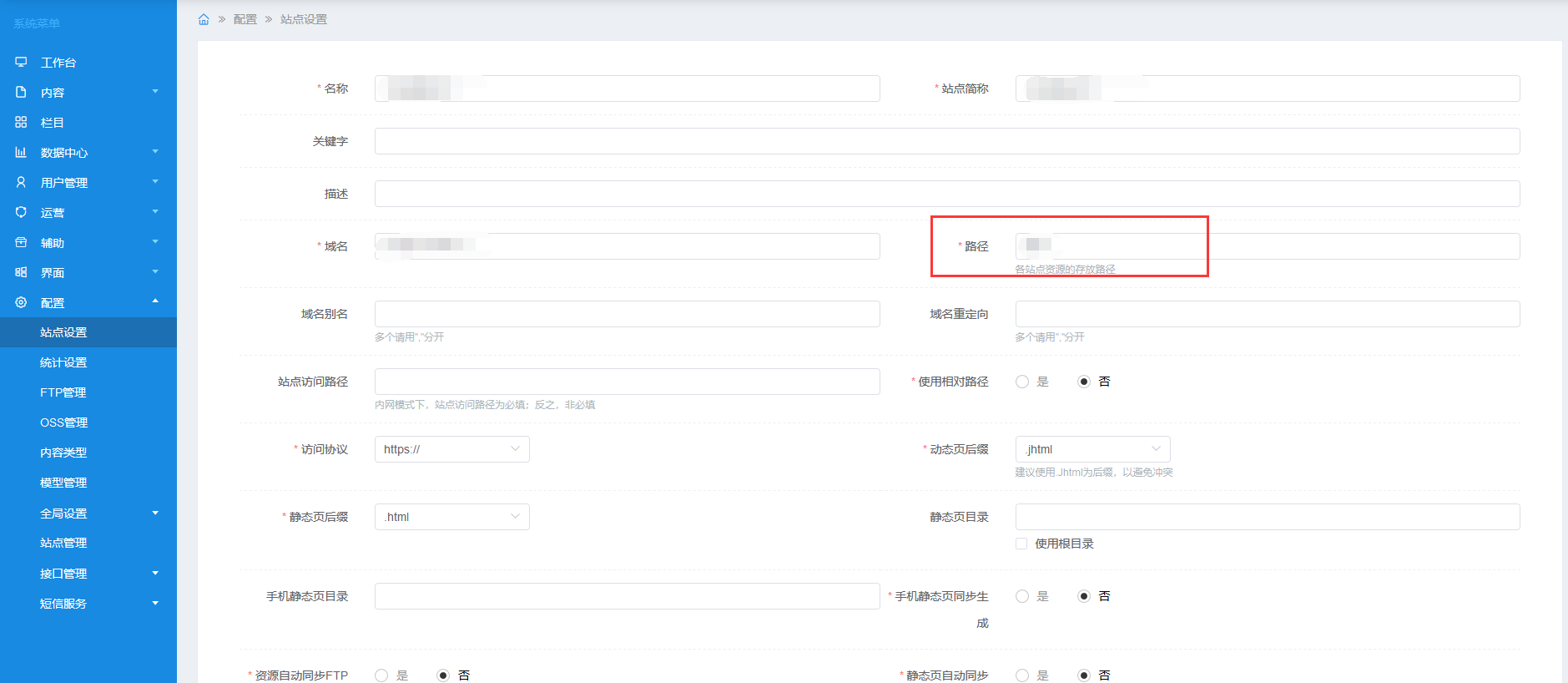Select 是 for 手机静态页同步生成

(1022, 596)
